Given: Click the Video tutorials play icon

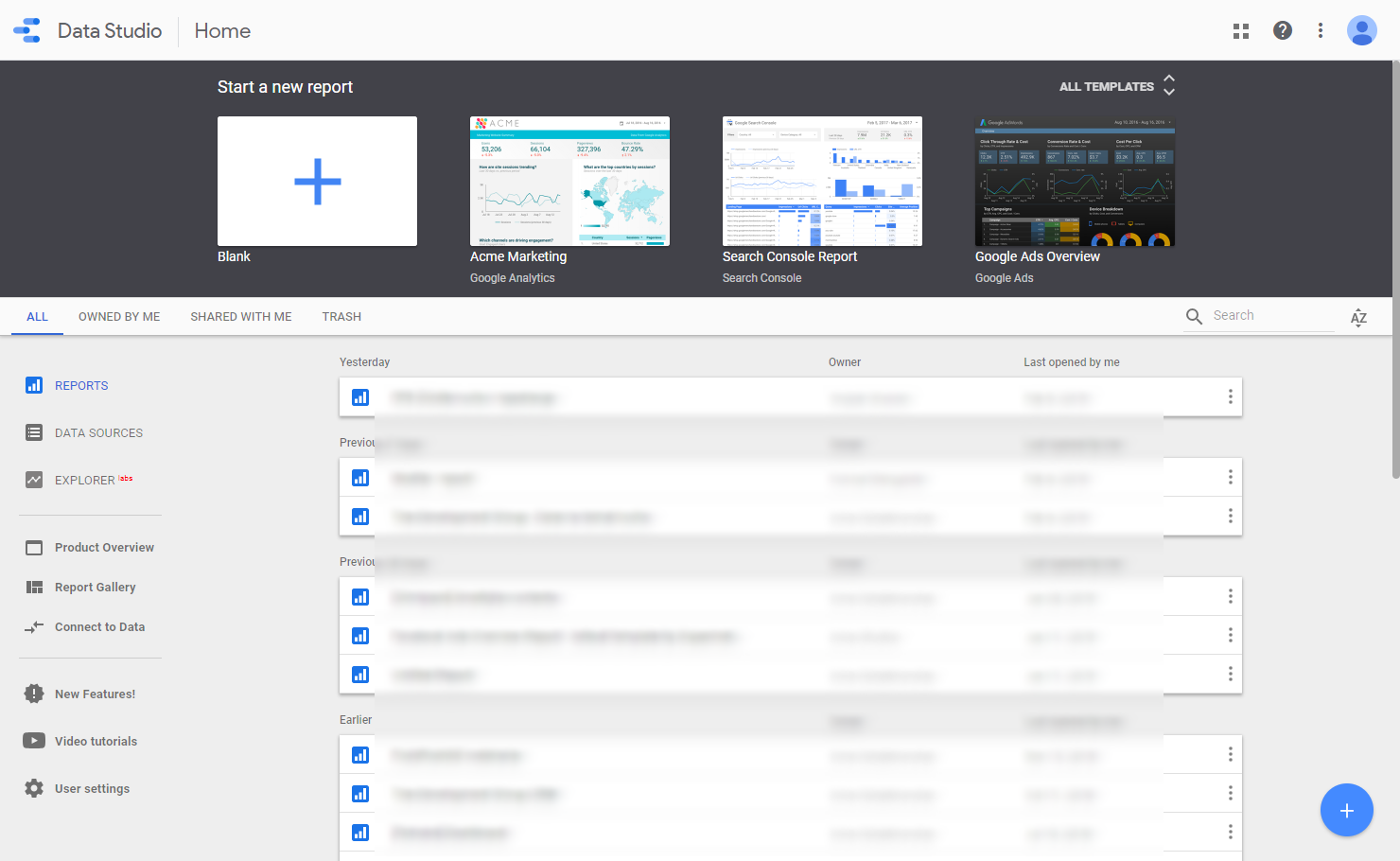Looking at the screenshot, I should click(34, 741).
